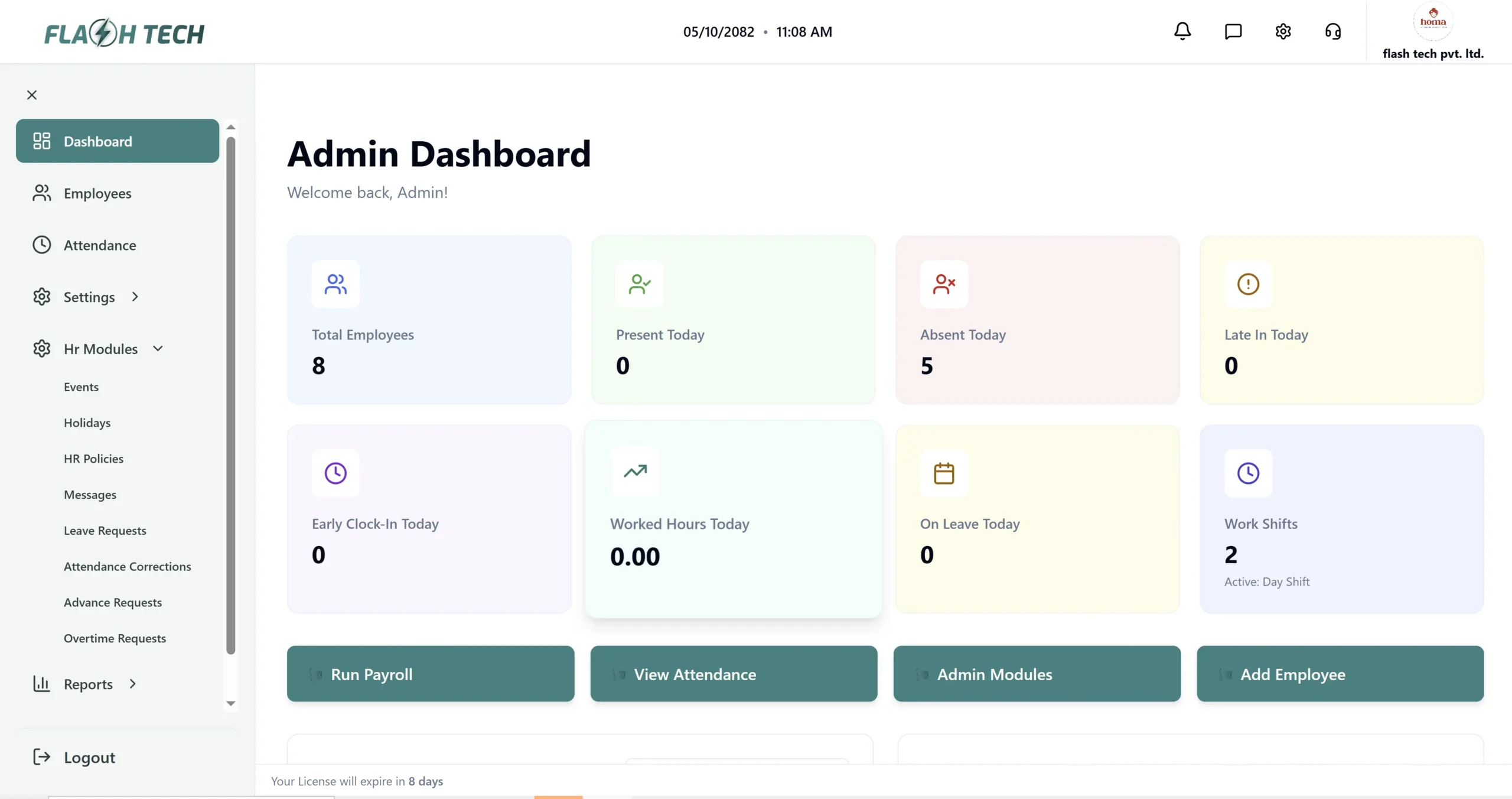Click the header settings gear icon
The width and height of the screenshot is (1512, 799).
[1283, 31]
